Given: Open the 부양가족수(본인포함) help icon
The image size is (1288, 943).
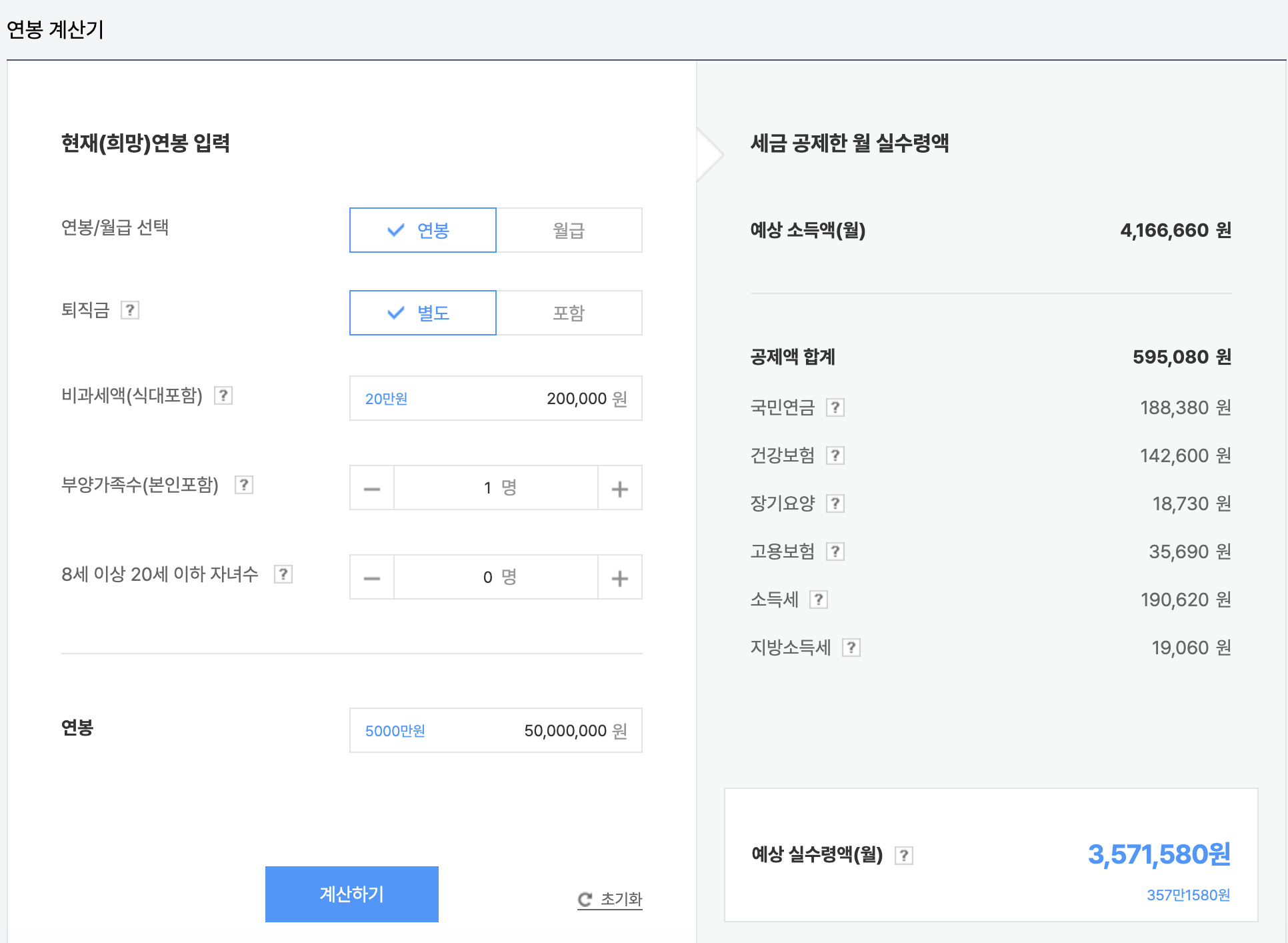Looking at the screenshot, I should (x=244, y=485).
